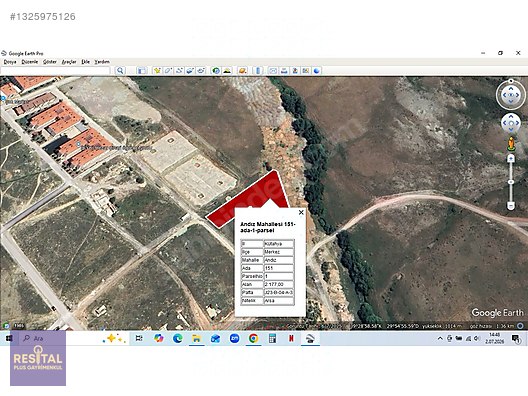The width and height of the screenshot is (528, 396).
Task: Click the orange Street View pegman
Action: pos(511,144)
